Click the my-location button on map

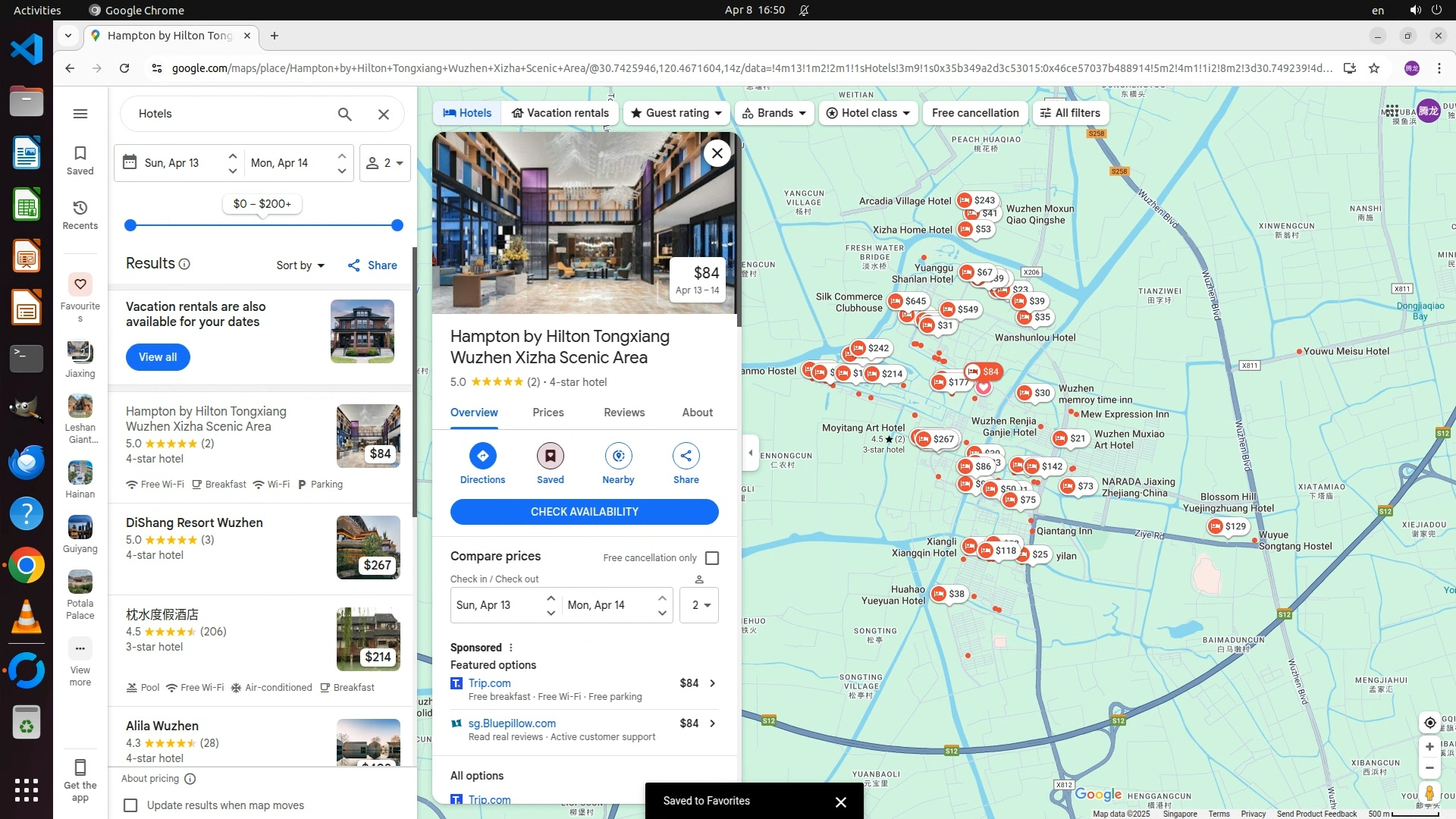click(x=1429, y=723)
